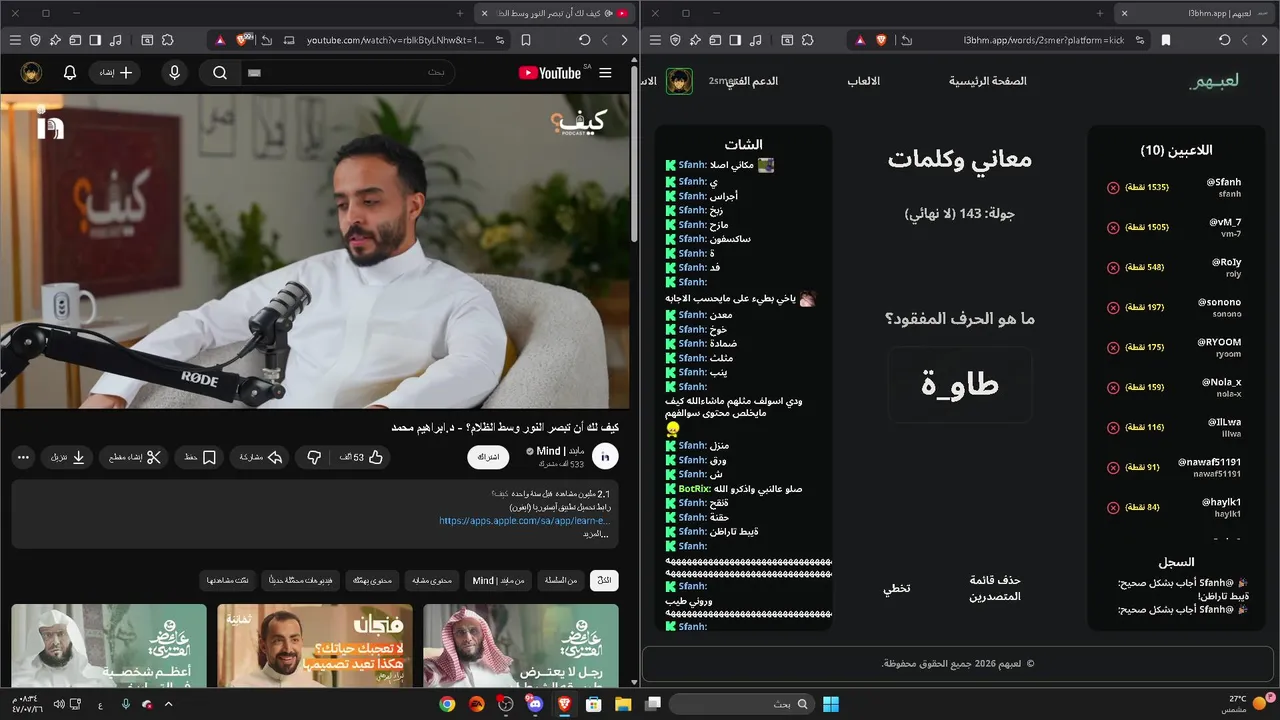The width and height of the screenshot is (1280, 720).
Task: Select the محتوى مشابه filter chip
Action: click(x=432, y=581)
